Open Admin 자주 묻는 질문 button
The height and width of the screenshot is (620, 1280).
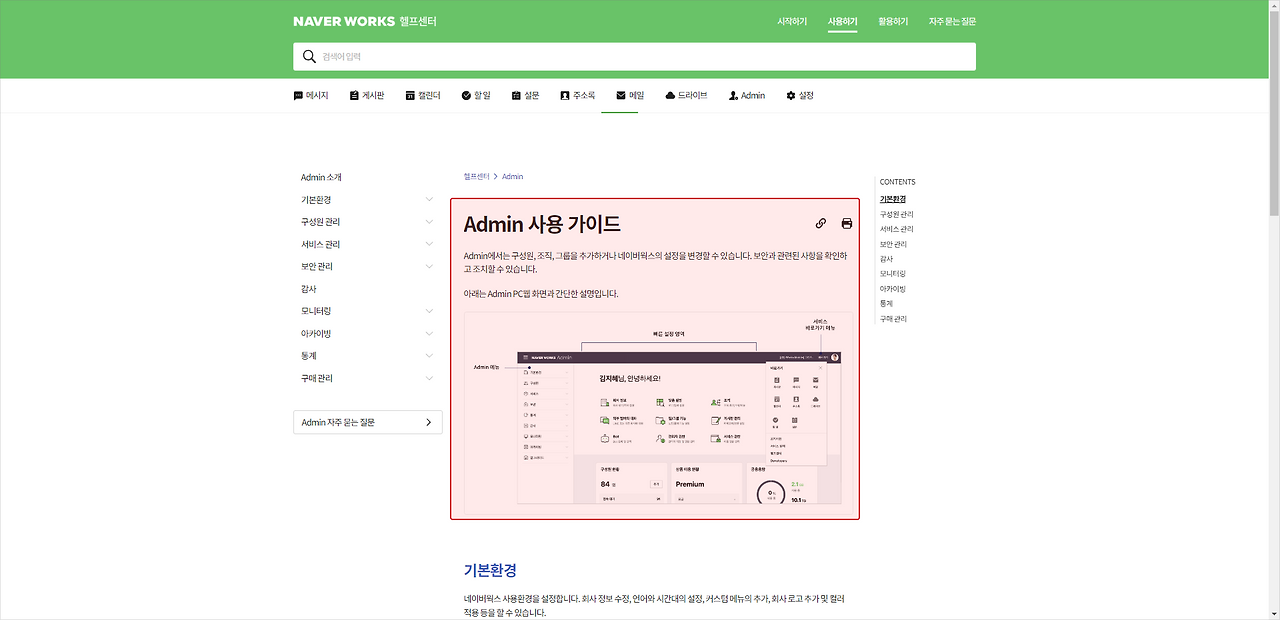[367, 422]
